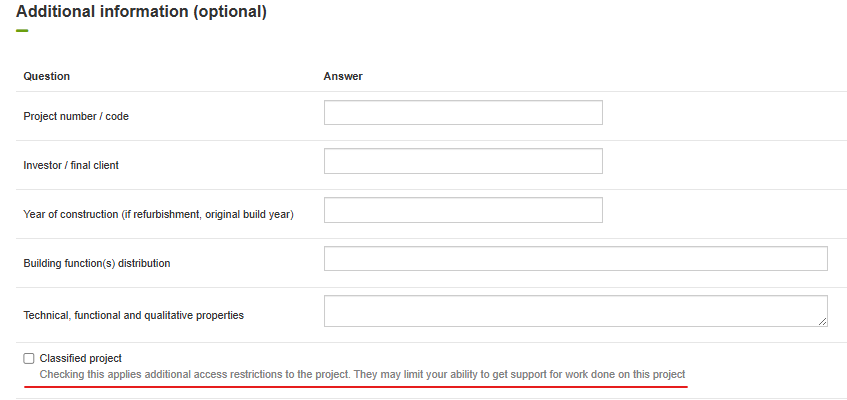Click the 'Additional information (optional)' heading
This screenshot has height=400, width=847.
click(141, 12)
